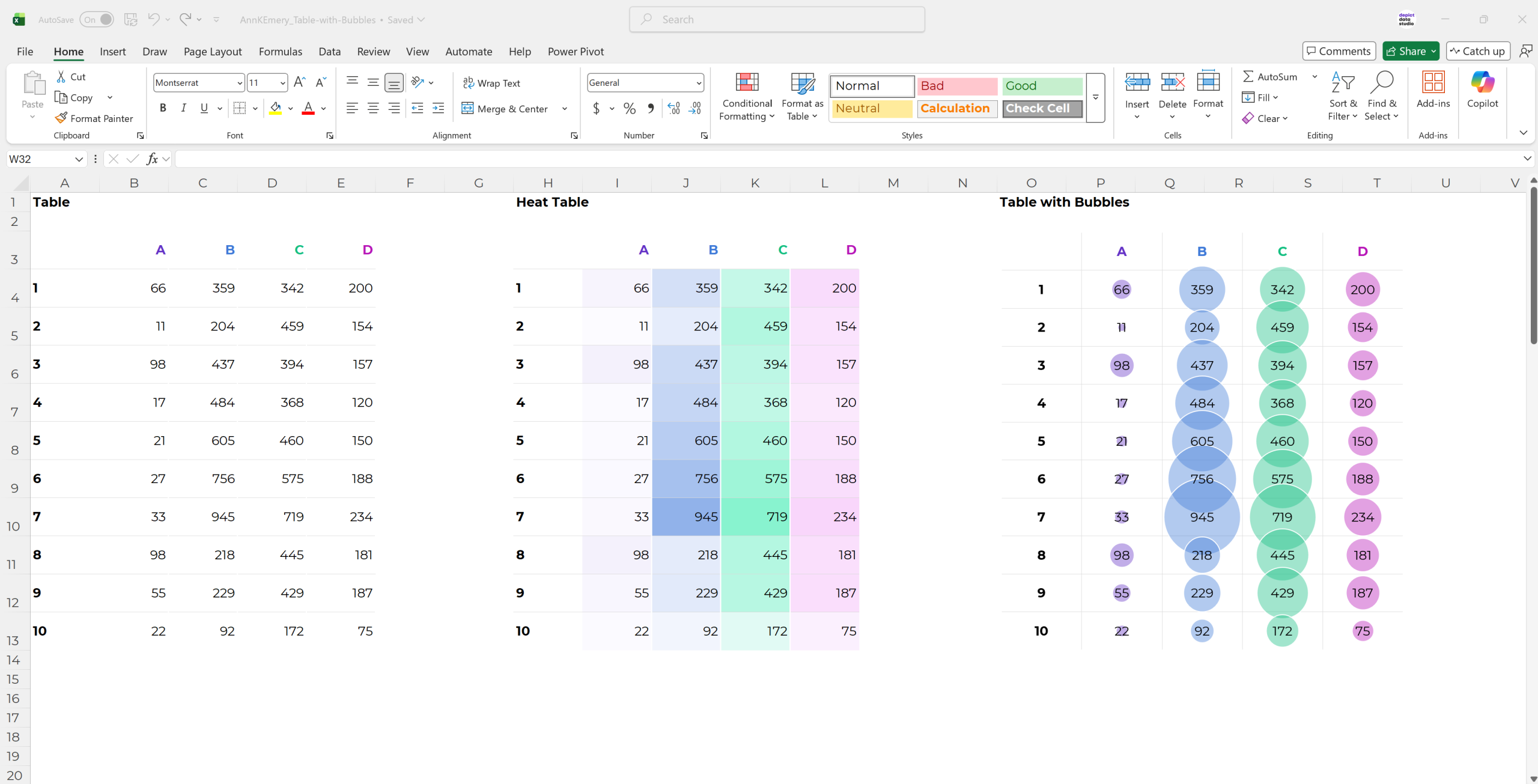
Task: Toggle bold formatting
Action: pyautogui.click(x=162, y=108)
